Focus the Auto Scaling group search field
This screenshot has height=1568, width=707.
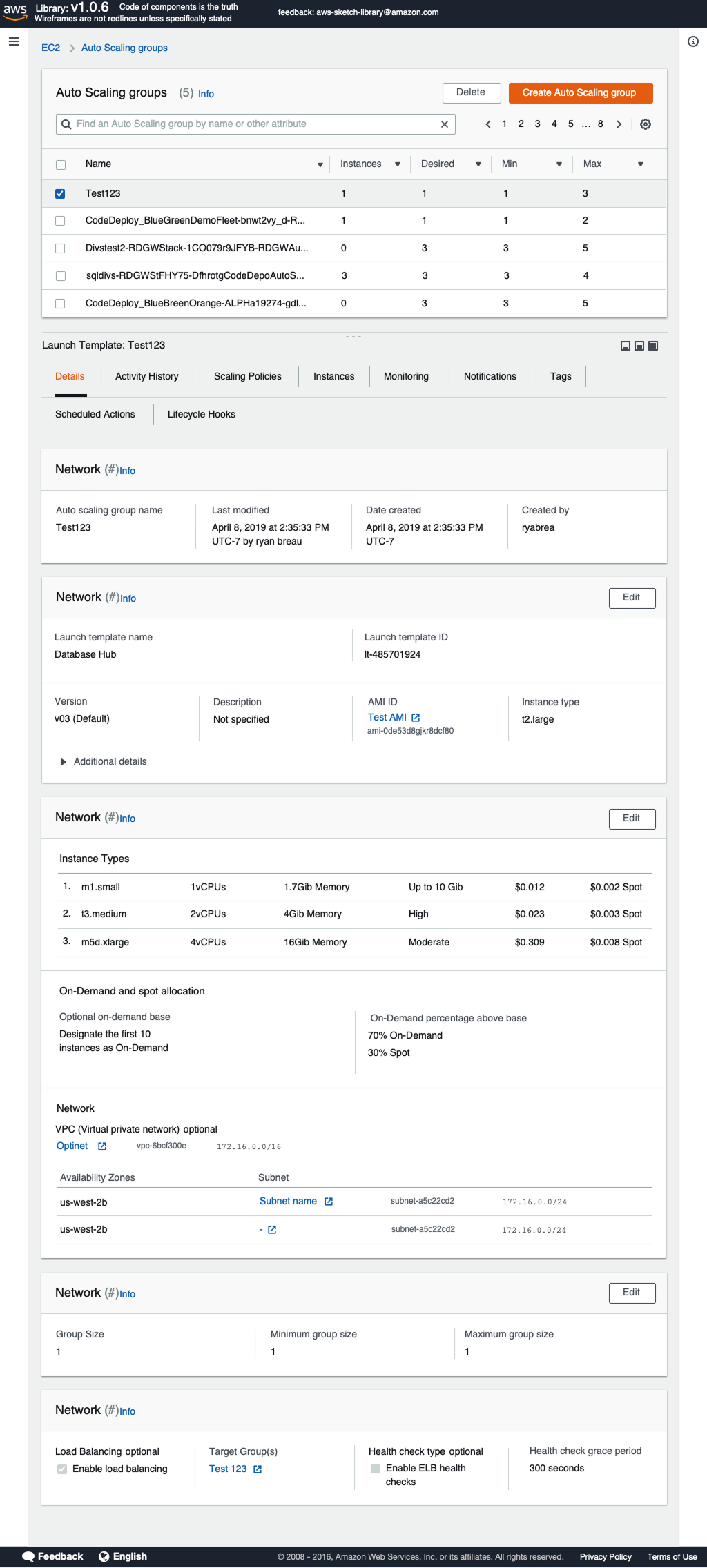pos(255,124)
